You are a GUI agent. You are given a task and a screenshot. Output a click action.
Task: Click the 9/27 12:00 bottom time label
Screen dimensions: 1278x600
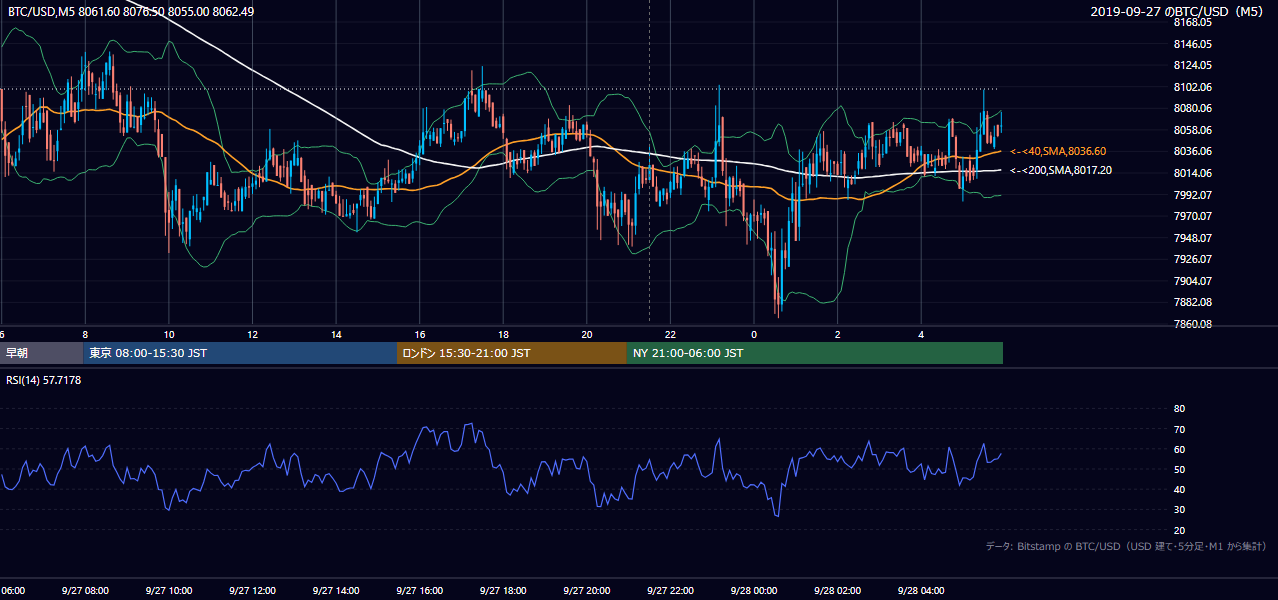[252, 591]
